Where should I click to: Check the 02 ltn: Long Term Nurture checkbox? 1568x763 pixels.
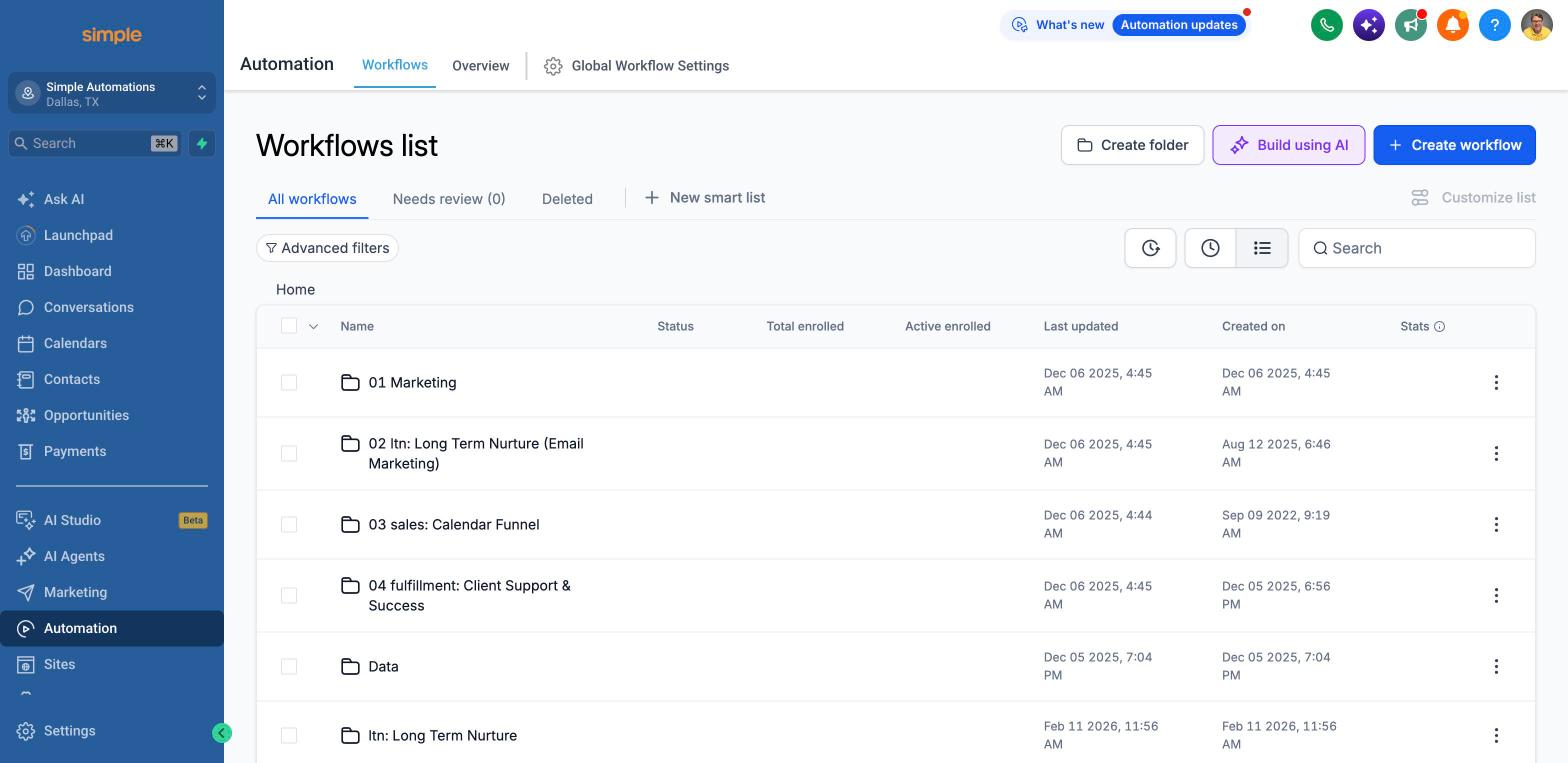tap(289, 453)
